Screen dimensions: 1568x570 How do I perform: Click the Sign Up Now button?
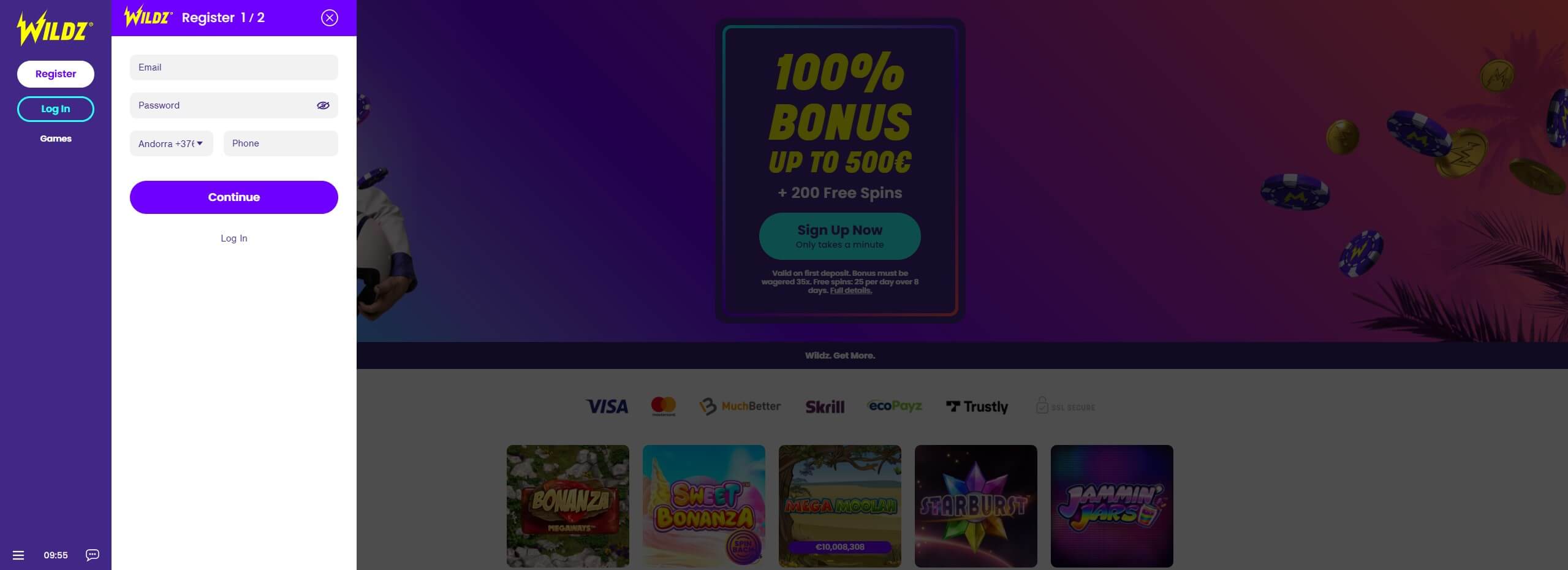840,236
